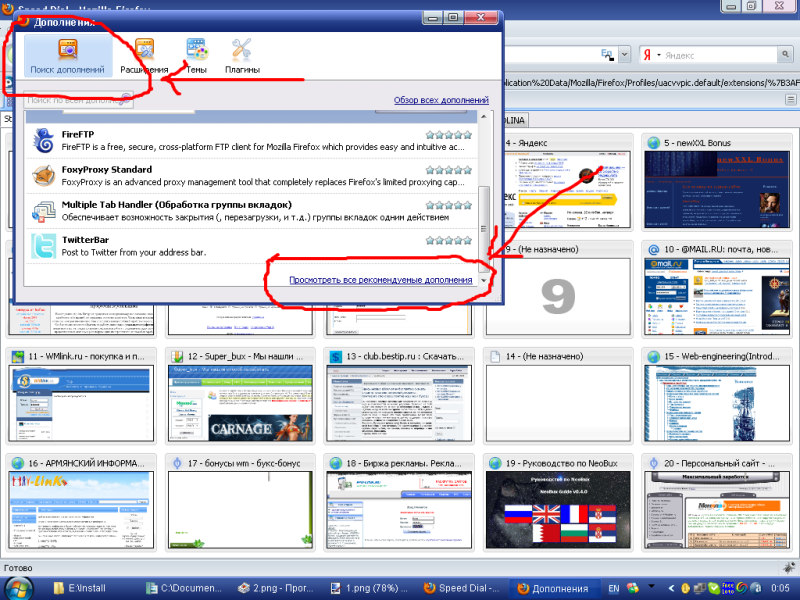Viewport: 800px width, 600px height.
Task: Click the club.bestip.ru dial favicon
Action: [335, 356]
